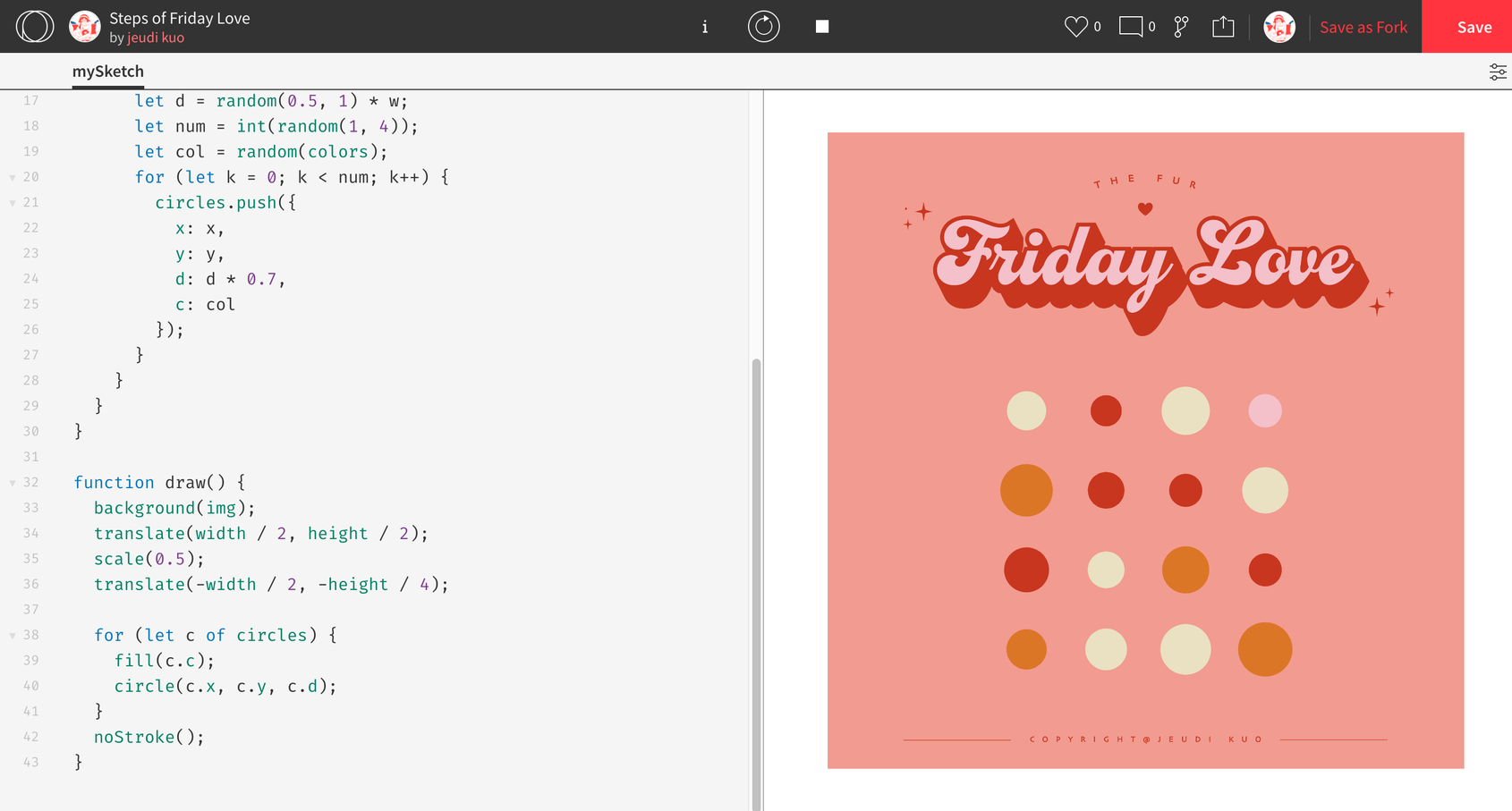Share the sketch via the share icon
1512x811 pixels.
tap(1223, 27)
